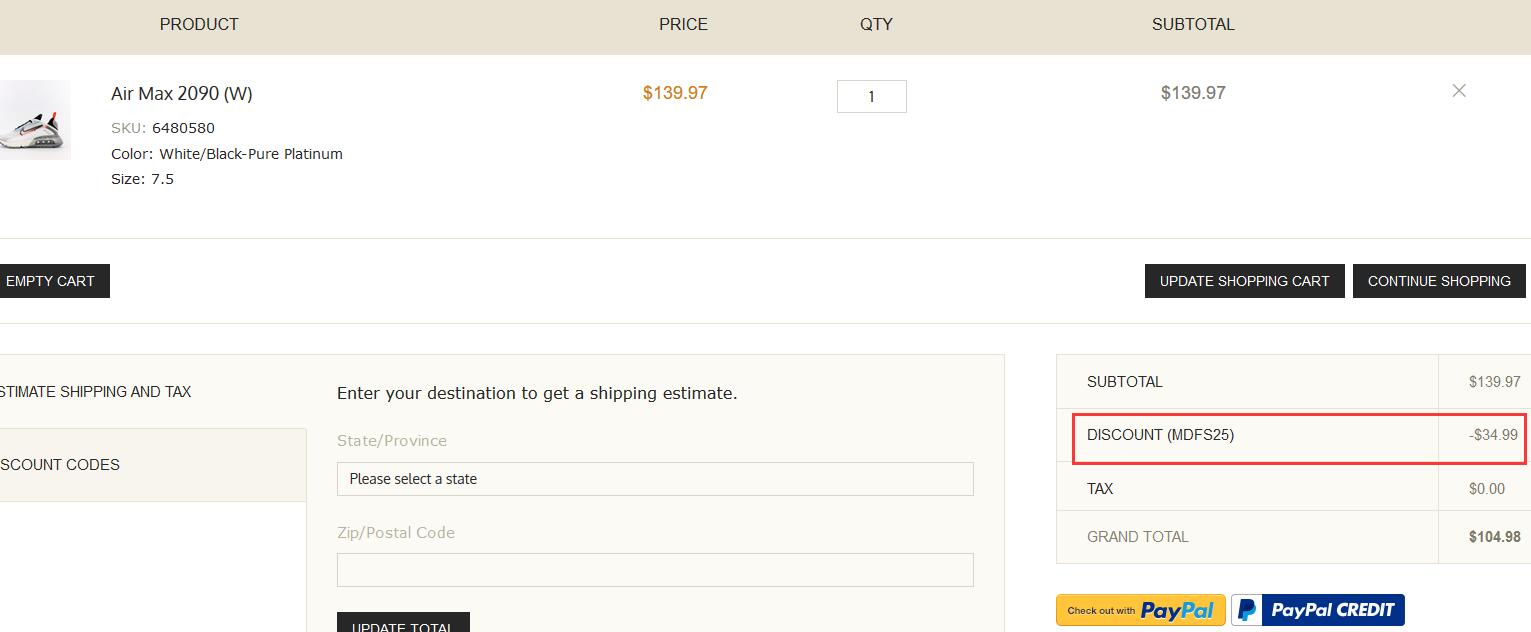
Task: Empty the cart
Action: click(52, 281)
